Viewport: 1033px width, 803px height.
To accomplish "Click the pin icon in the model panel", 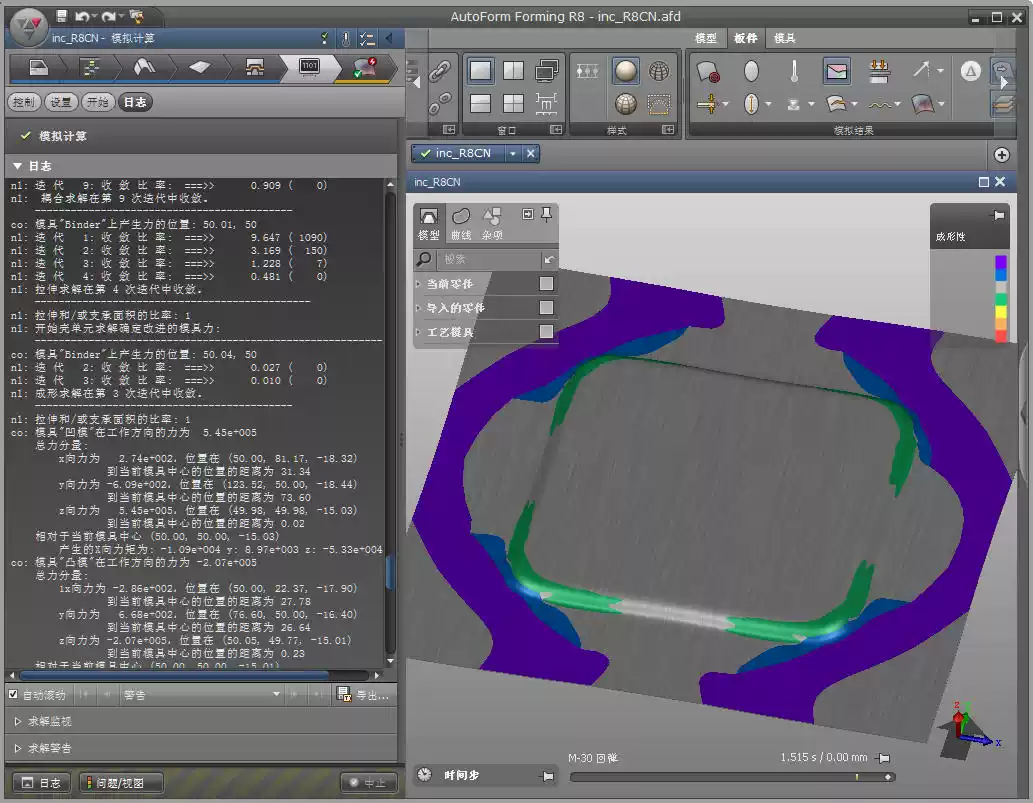I will 546,215.
